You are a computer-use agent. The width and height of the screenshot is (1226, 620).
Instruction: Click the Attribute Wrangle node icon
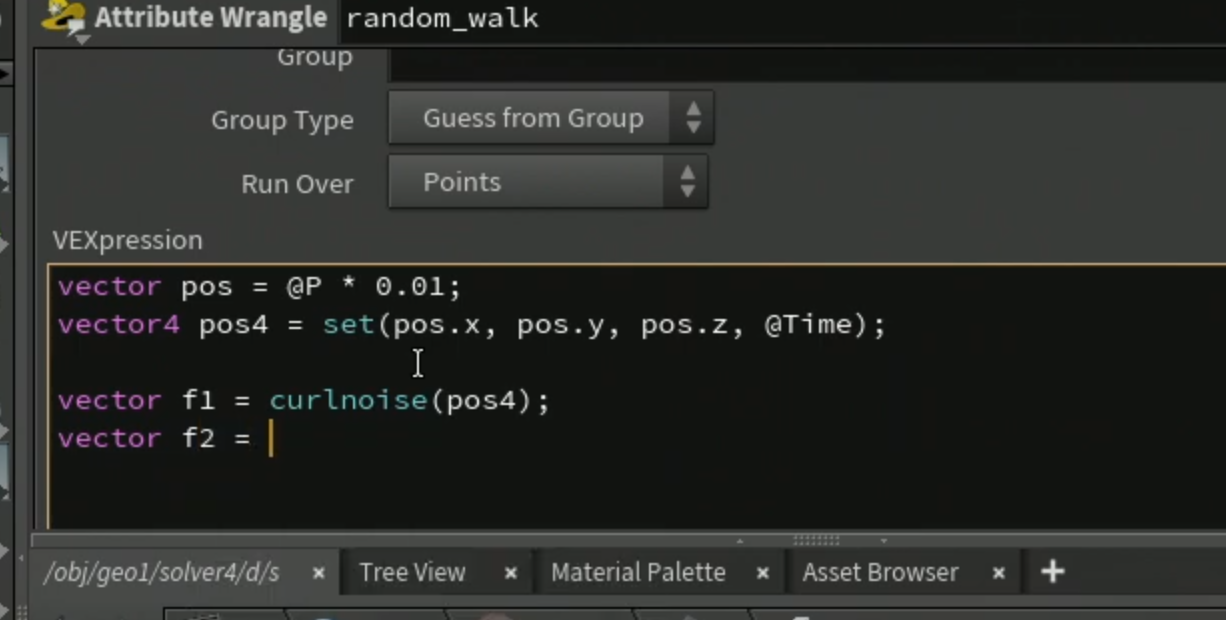click(64, 18)
